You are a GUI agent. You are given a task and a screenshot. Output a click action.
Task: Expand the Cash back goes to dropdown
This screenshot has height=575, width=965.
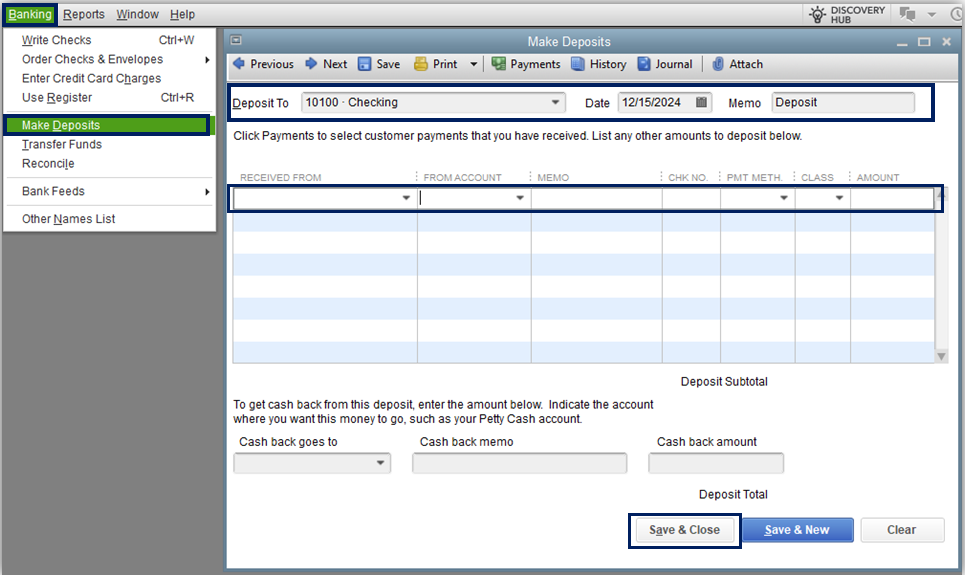point(381,463)
